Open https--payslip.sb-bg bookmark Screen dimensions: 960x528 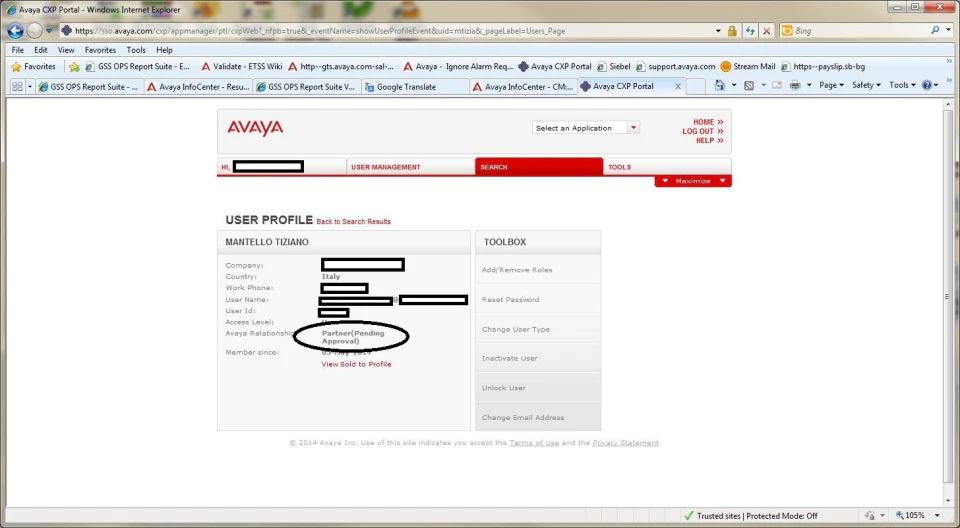pos(823,66)
